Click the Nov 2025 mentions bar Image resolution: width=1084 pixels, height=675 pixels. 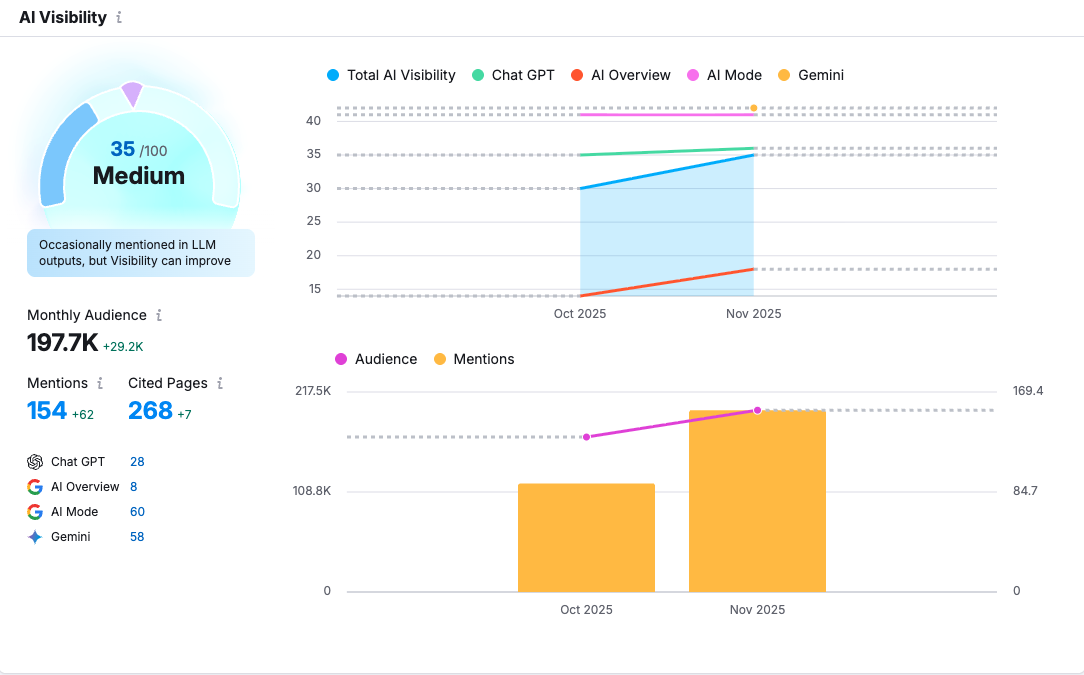pyautogui.click(x=757, y=500)
